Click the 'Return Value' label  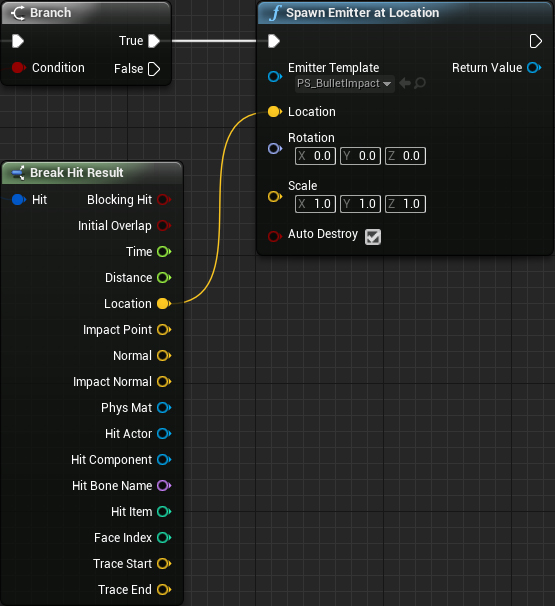487,68
